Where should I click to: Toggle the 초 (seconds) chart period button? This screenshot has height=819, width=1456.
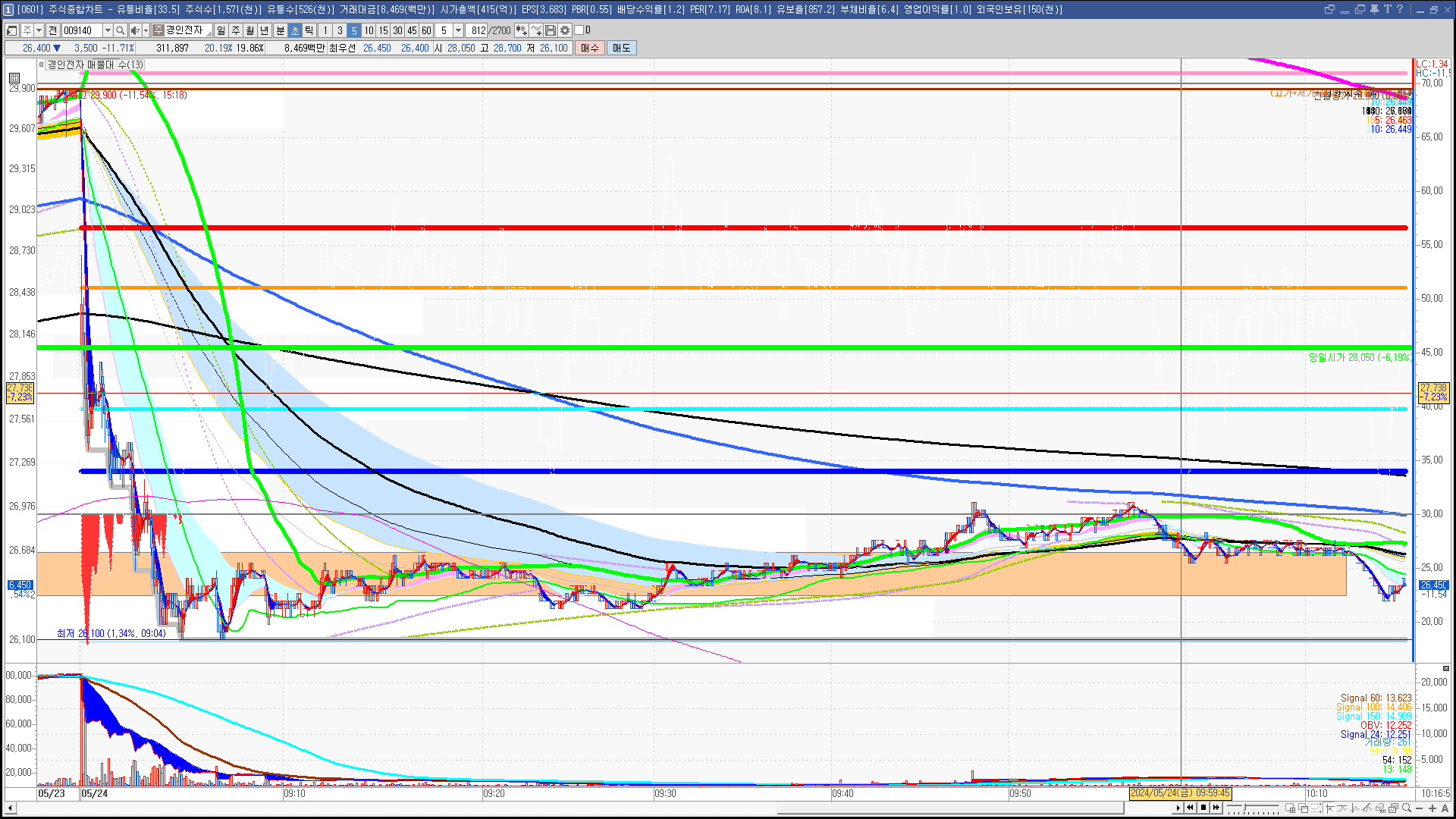tap(295, 30)
